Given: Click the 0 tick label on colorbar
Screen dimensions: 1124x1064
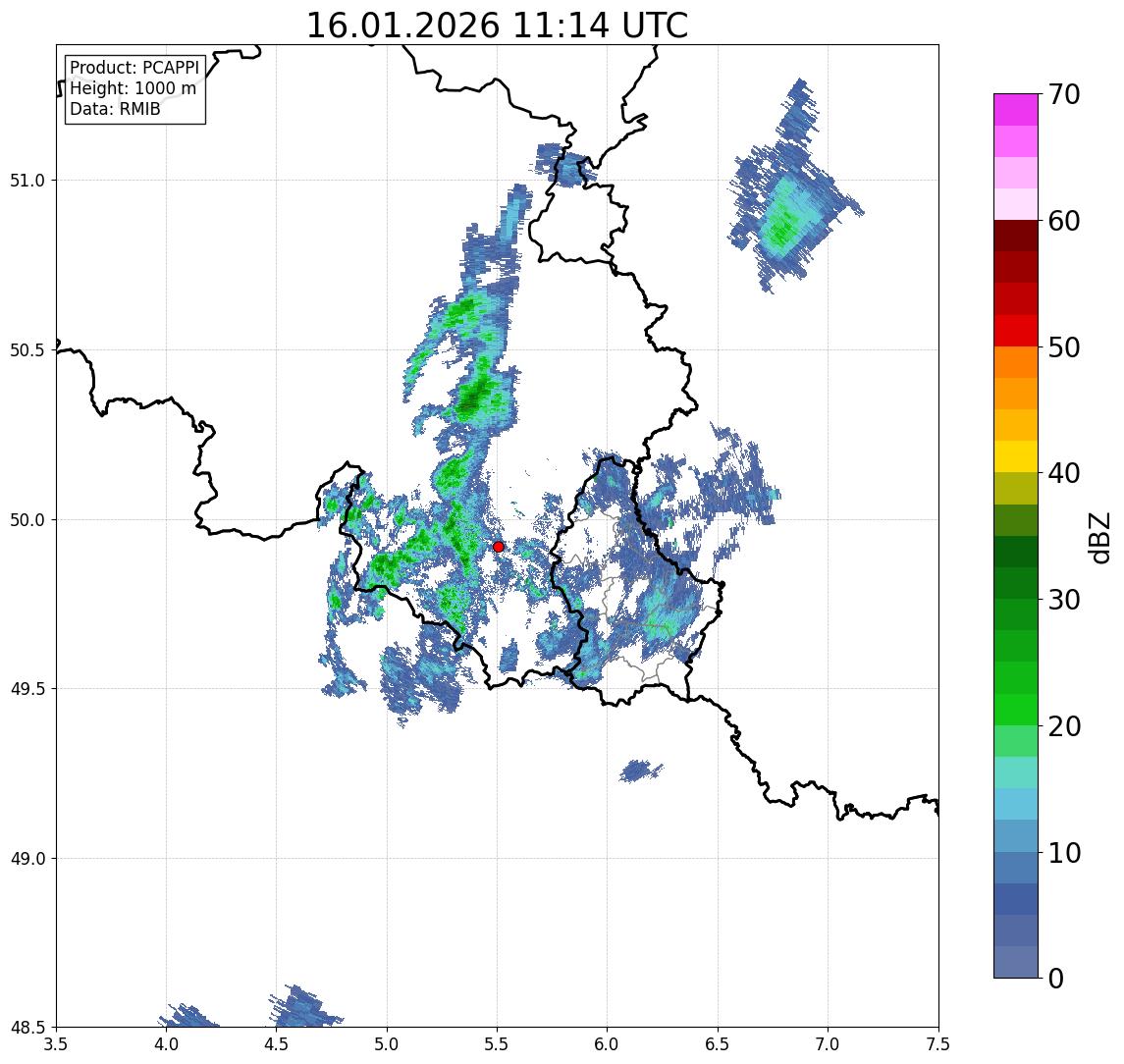Looking at the screenshot, I should point(1056,978).
